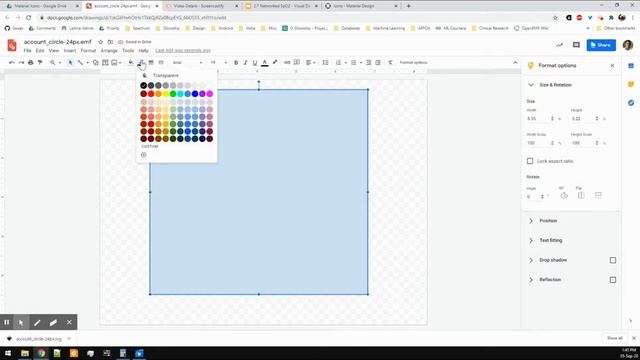Click the Insert link icon
The image size is (640, 360).
pos(287,62)
